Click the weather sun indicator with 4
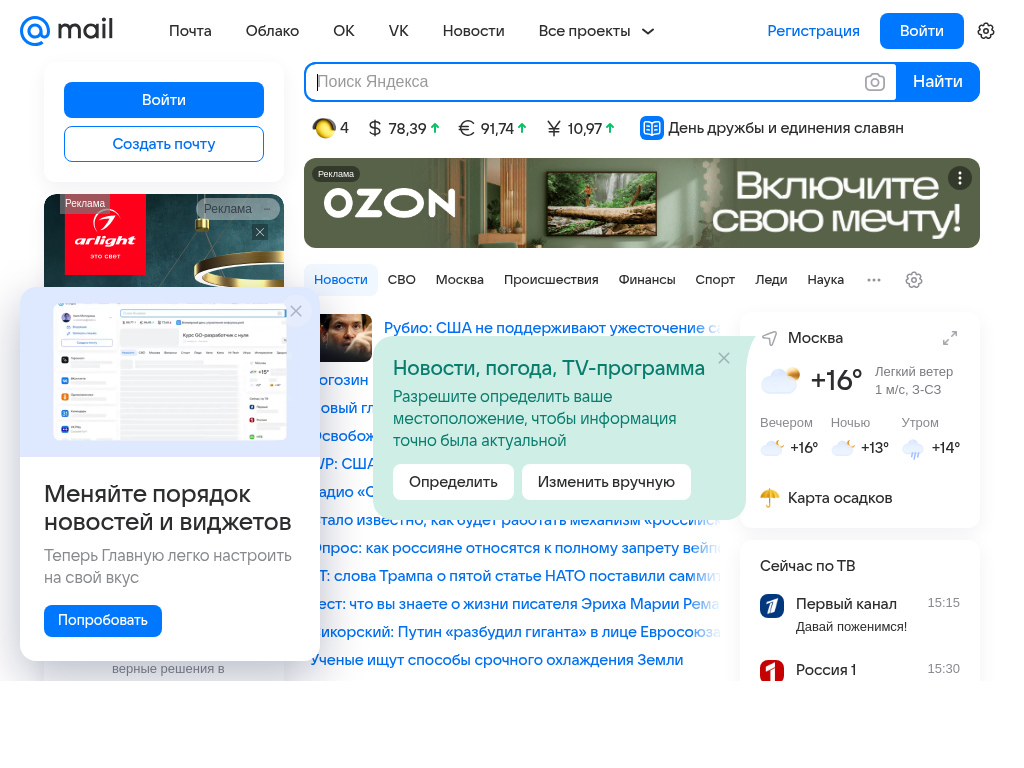This screenshot has width=1024, height=768. [330, 128]
